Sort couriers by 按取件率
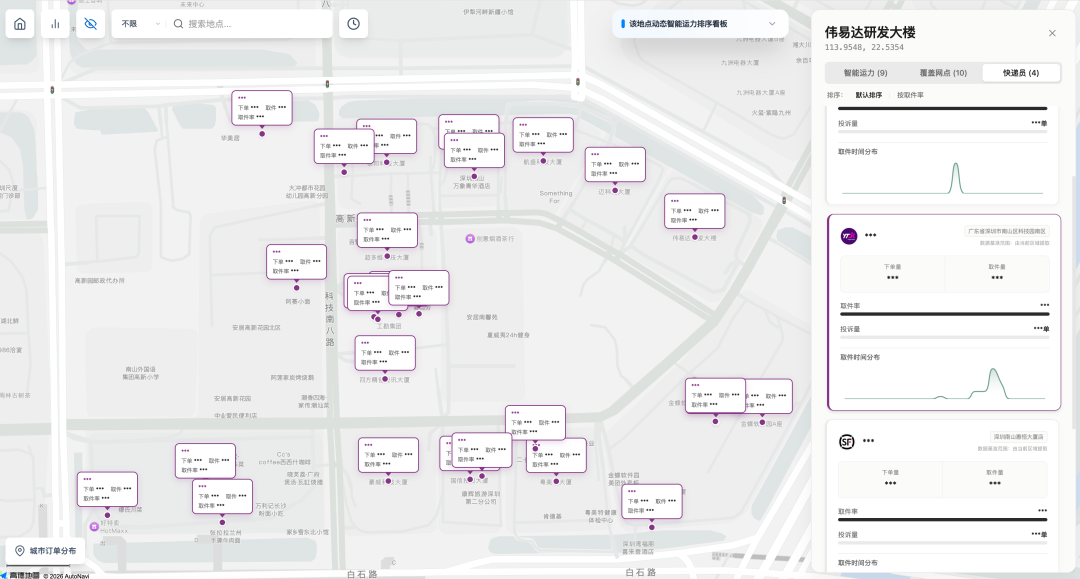Screen dimensions: 1080x579 (x=910, y=95)
